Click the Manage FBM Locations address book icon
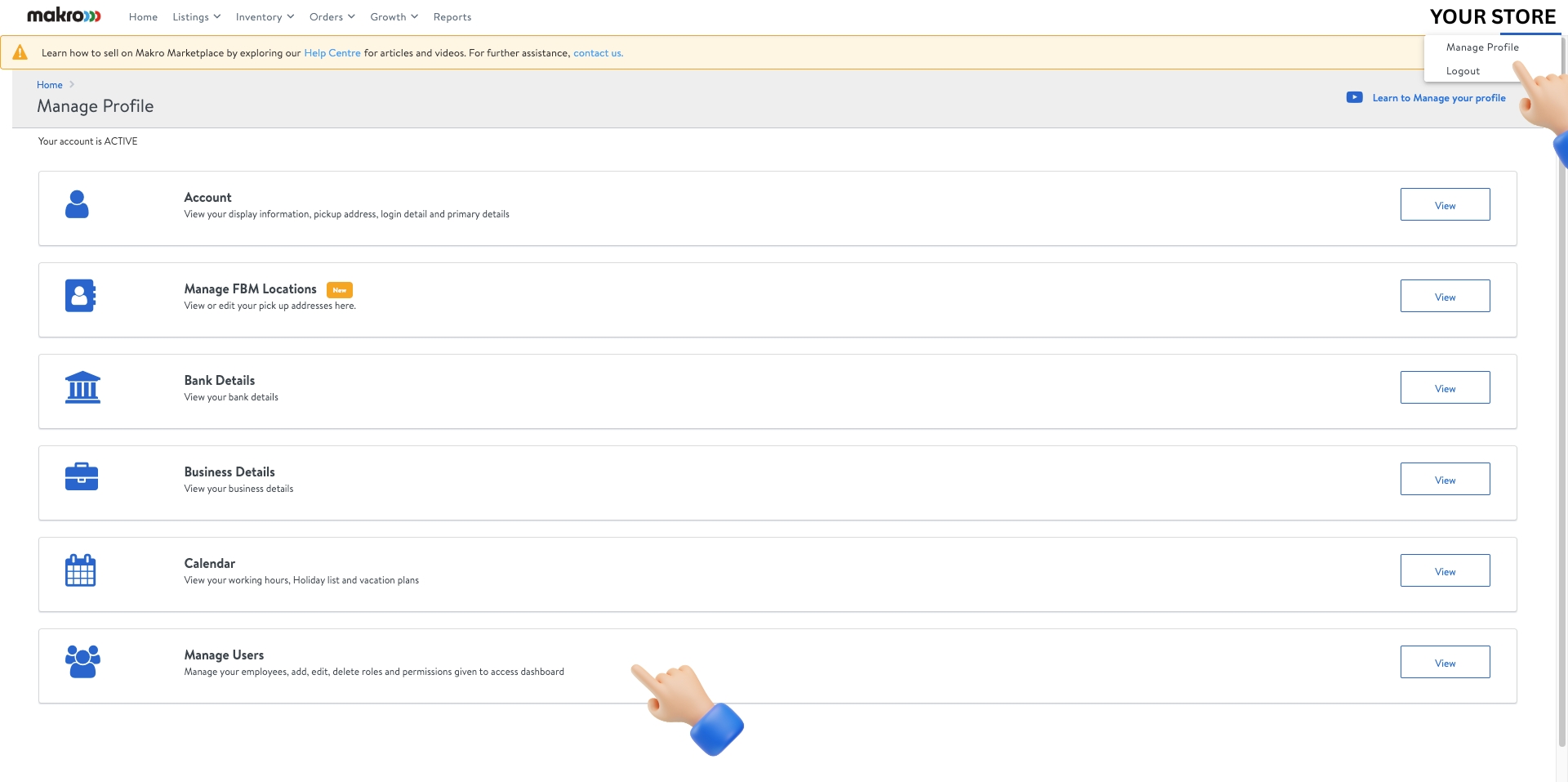This screenshot has height=782, width=1568. click(79, 296)
